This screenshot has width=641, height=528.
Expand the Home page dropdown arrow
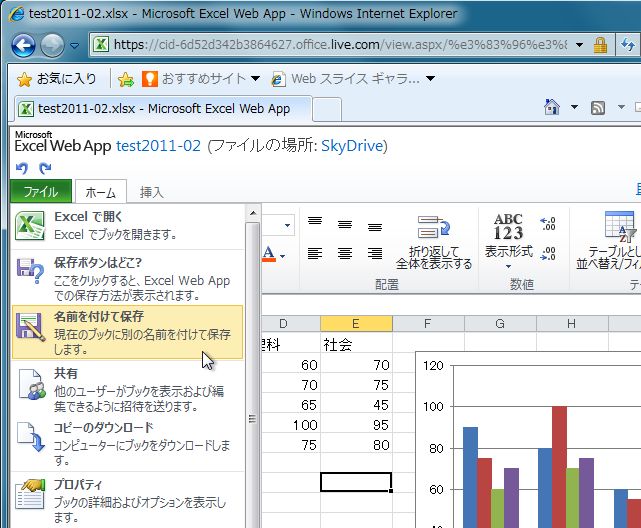tap(574, 107)
